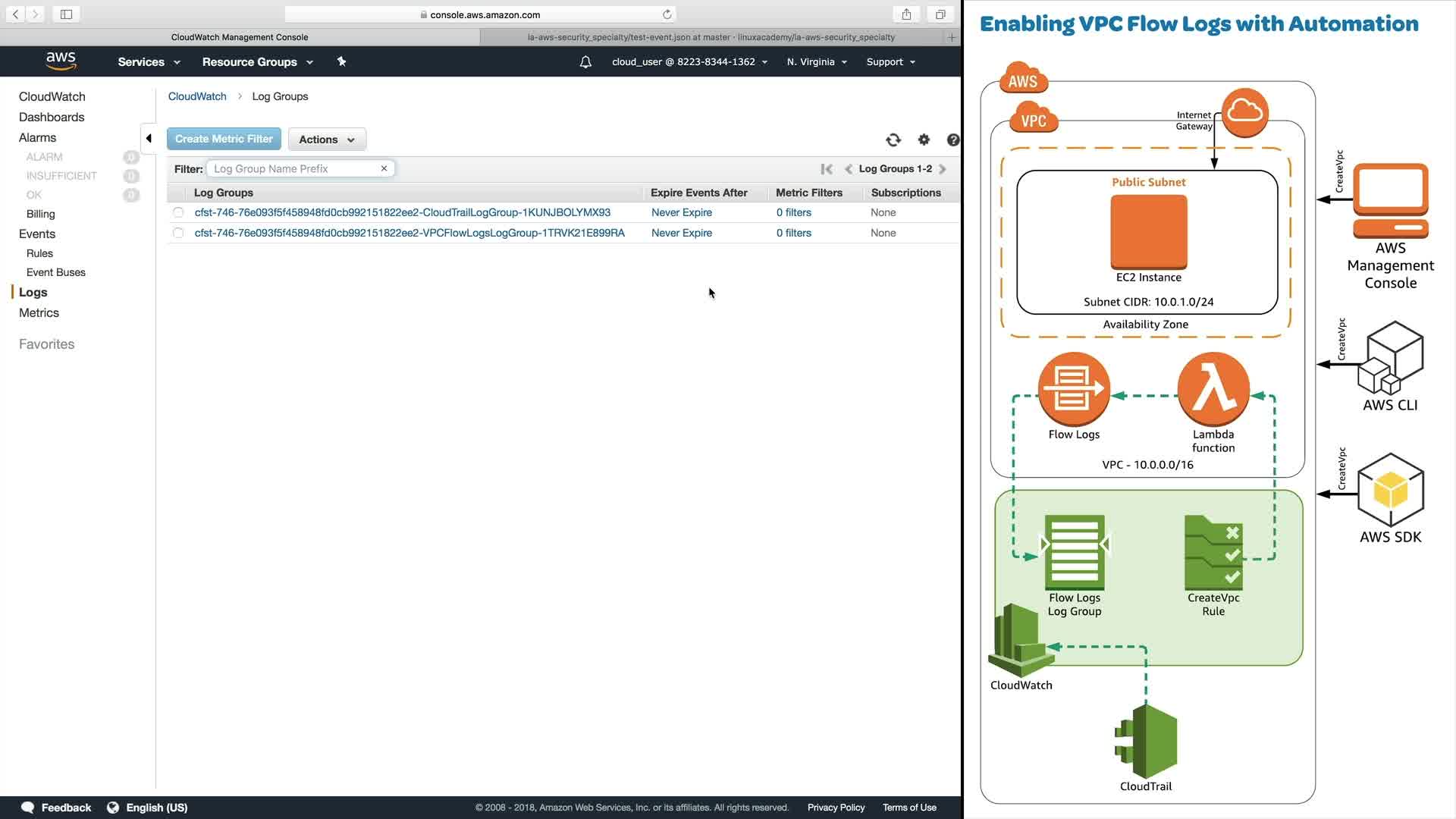Select the CloudTrailLogGroup radio button
Screen dimensions: 1456x819
178,212
